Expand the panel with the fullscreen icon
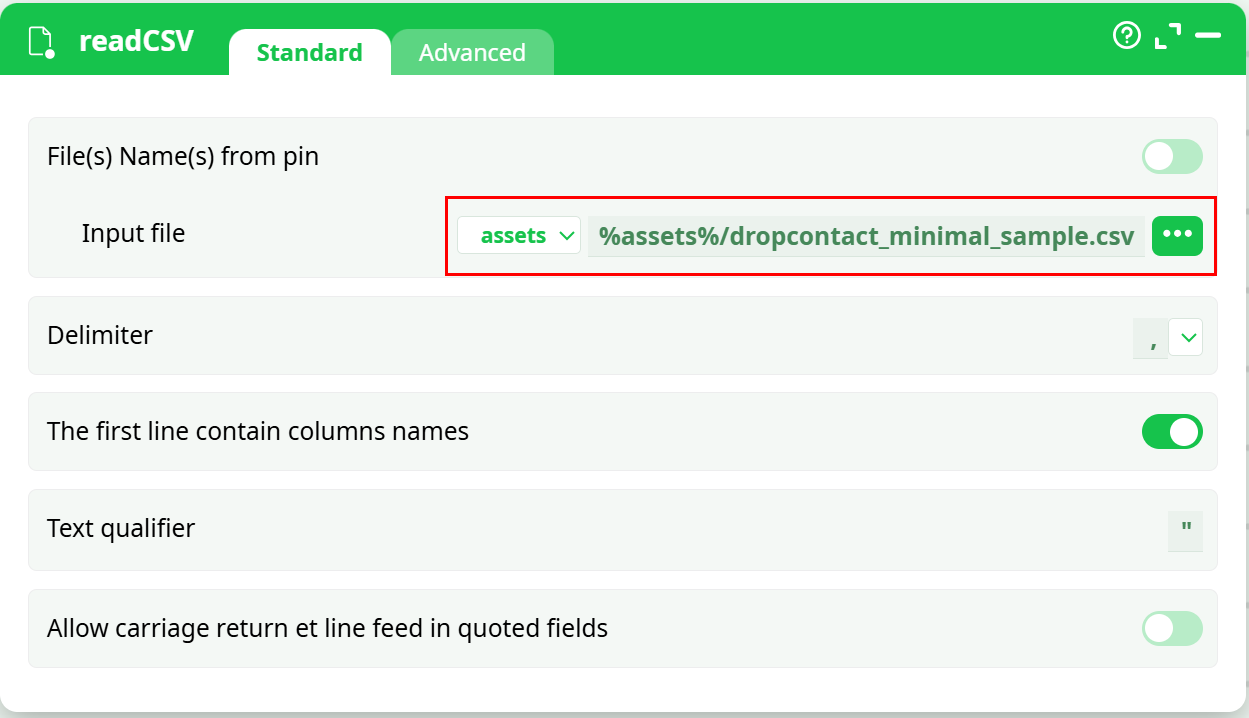 coord(1167,36)
